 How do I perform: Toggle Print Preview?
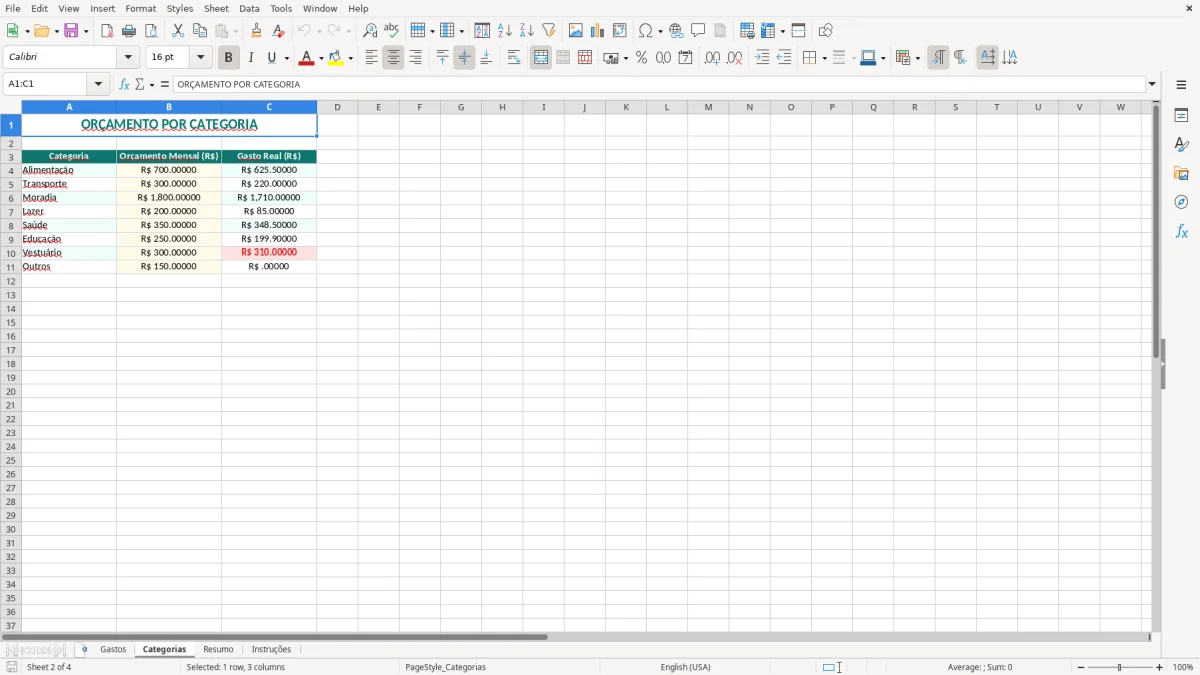151,31
